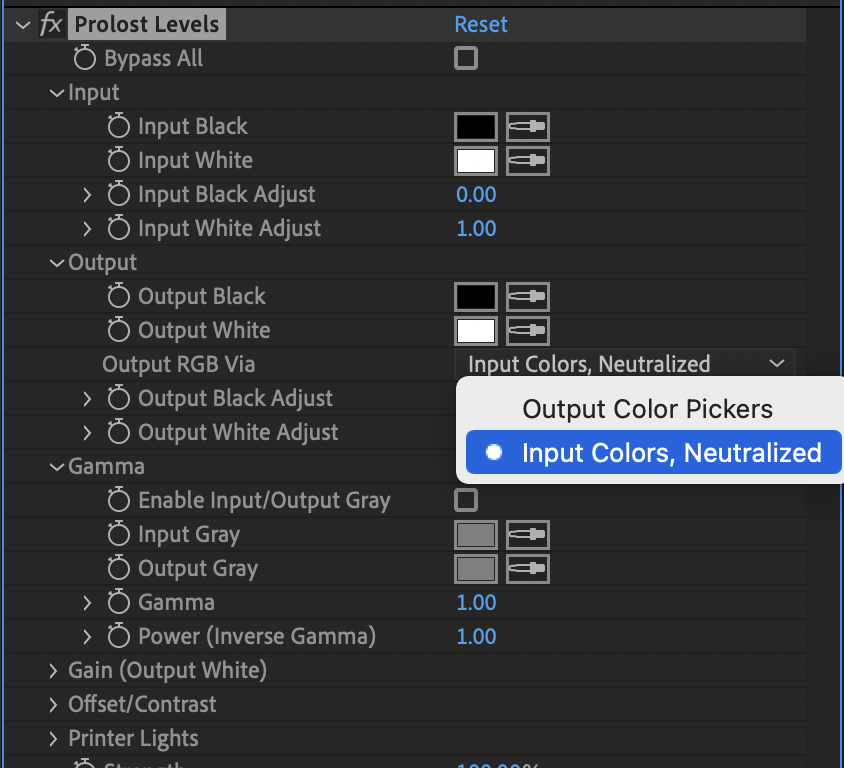Image resolution: width=844 pixels, height=768 pixels.
Task: Open the Output White color swatch
Action: coord(476,331)
